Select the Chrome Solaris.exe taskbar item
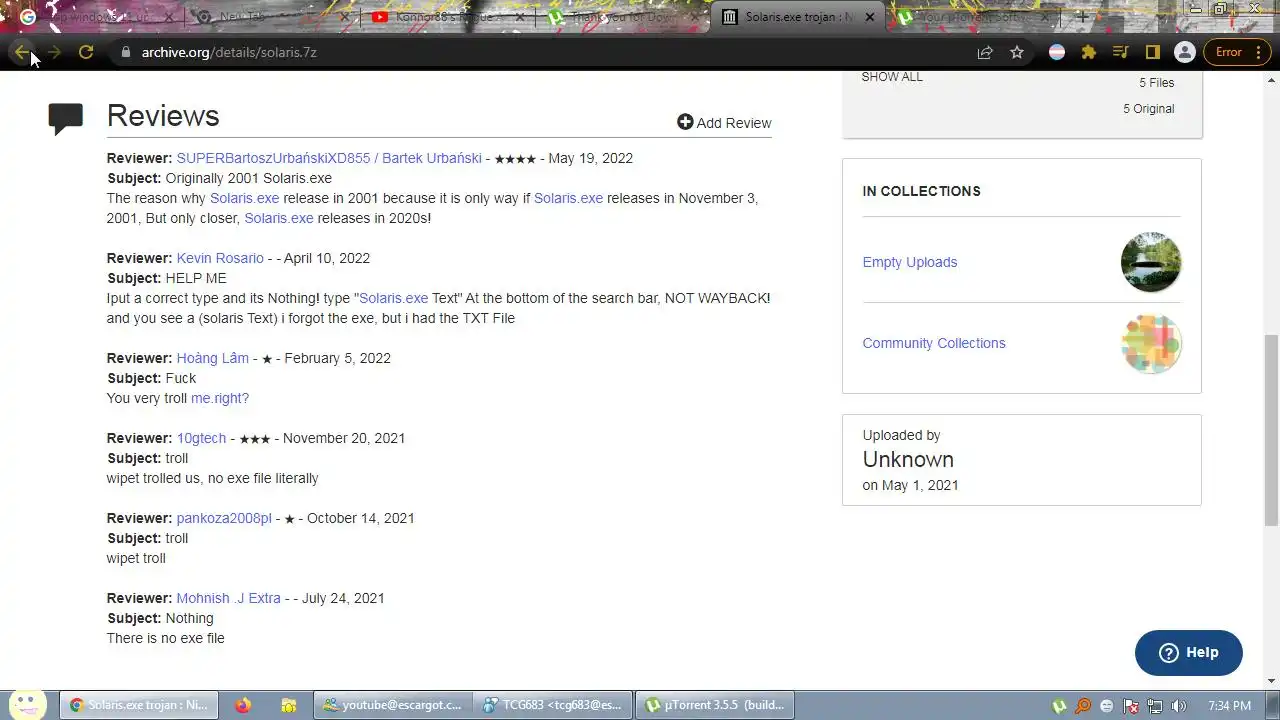The height and width of the screenshot is (720, 1280). tap(138, 705)
